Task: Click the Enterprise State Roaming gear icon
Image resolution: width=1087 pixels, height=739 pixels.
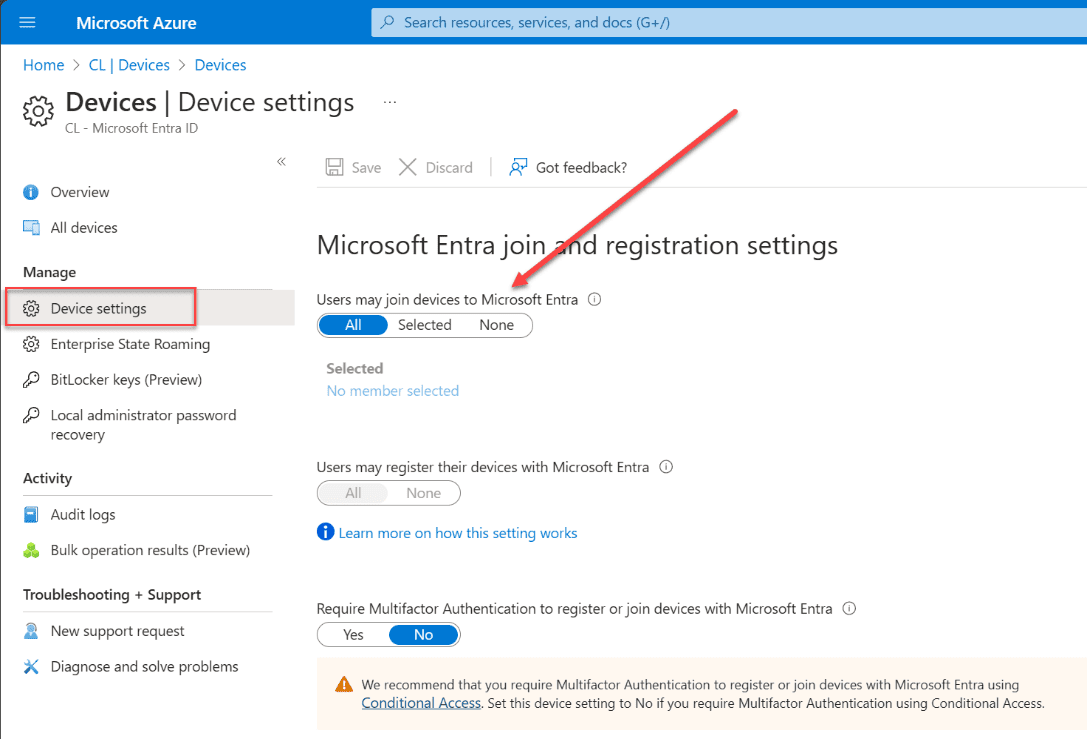Action: 31,344
